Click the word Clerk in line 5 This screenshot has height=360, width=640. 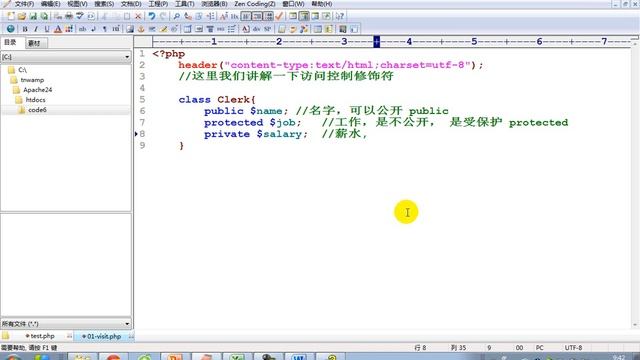pyautogui.click(x=234, y=99)
